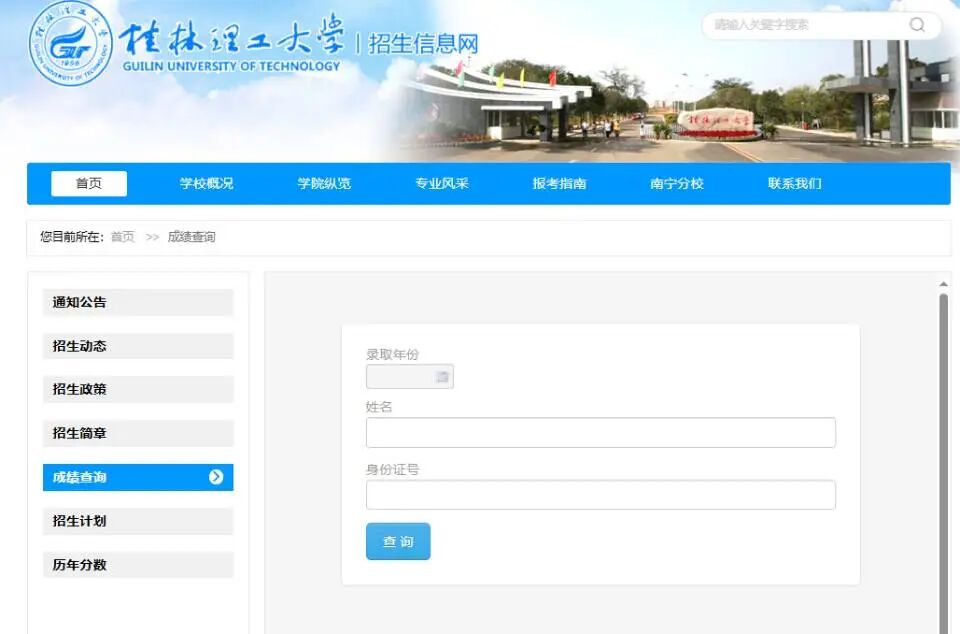Click the scrollbar up arrow
The image size is (960, 634).
click(x=943, y=284)
